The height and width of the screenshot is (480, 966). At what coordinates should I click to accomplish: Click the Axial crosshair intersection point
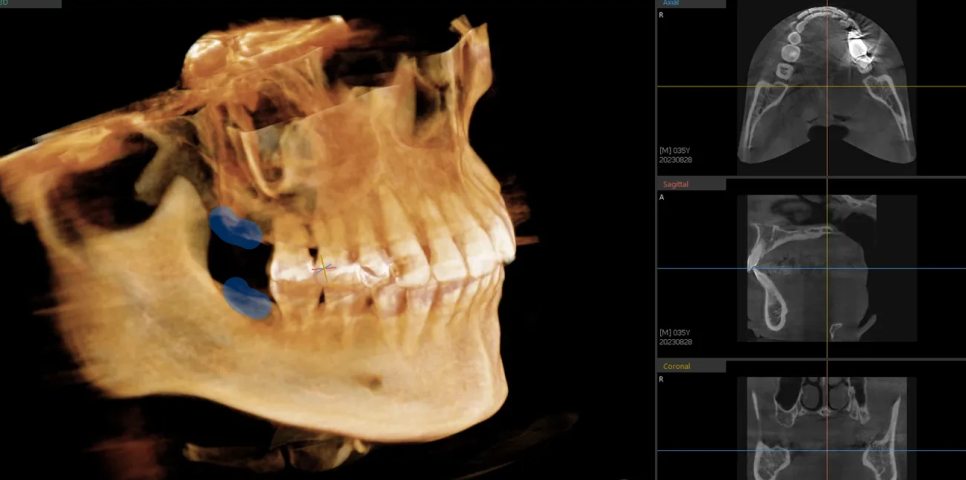827,87
